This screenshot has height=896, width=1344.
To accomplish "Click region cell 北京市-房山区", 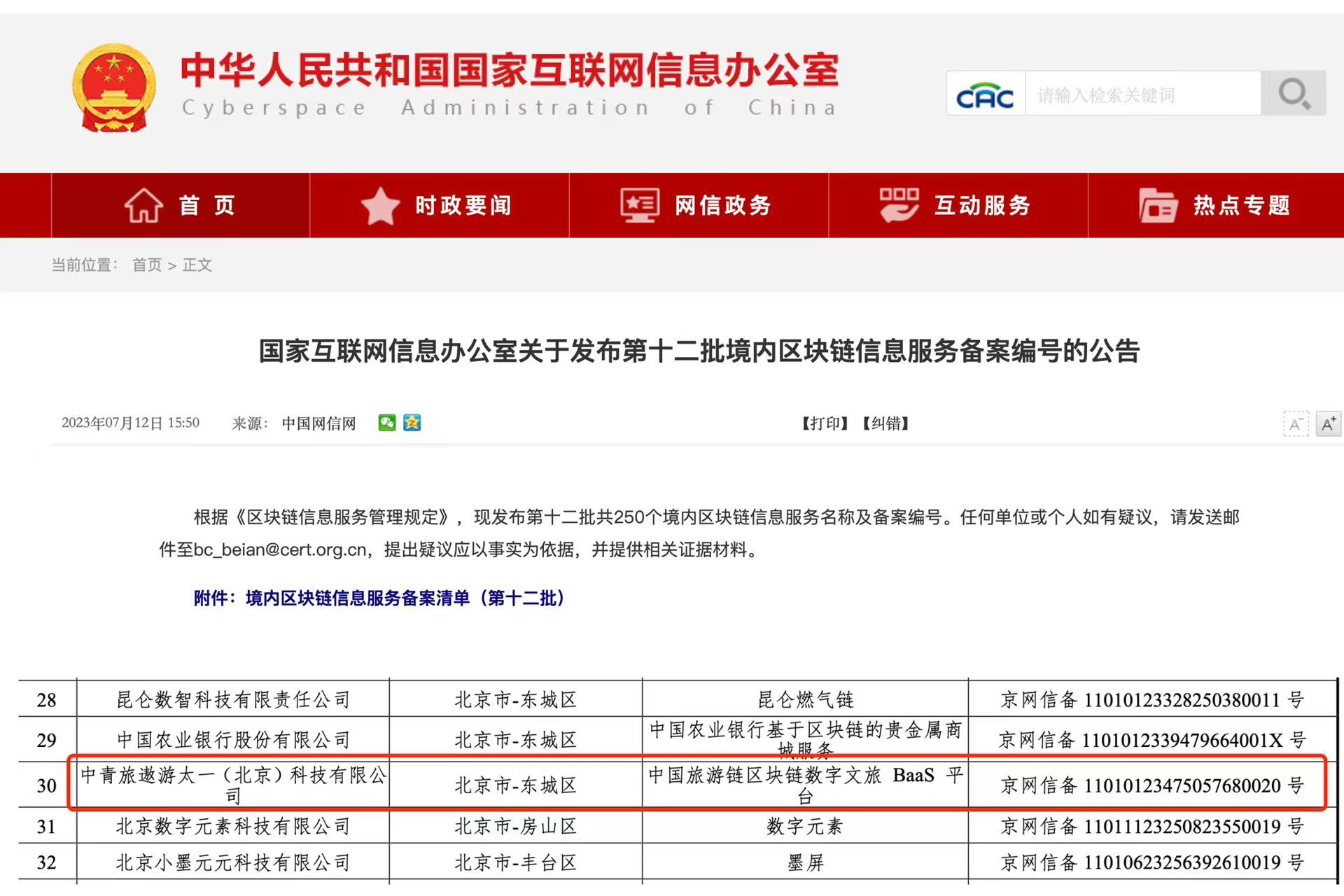I will [516, 827].
